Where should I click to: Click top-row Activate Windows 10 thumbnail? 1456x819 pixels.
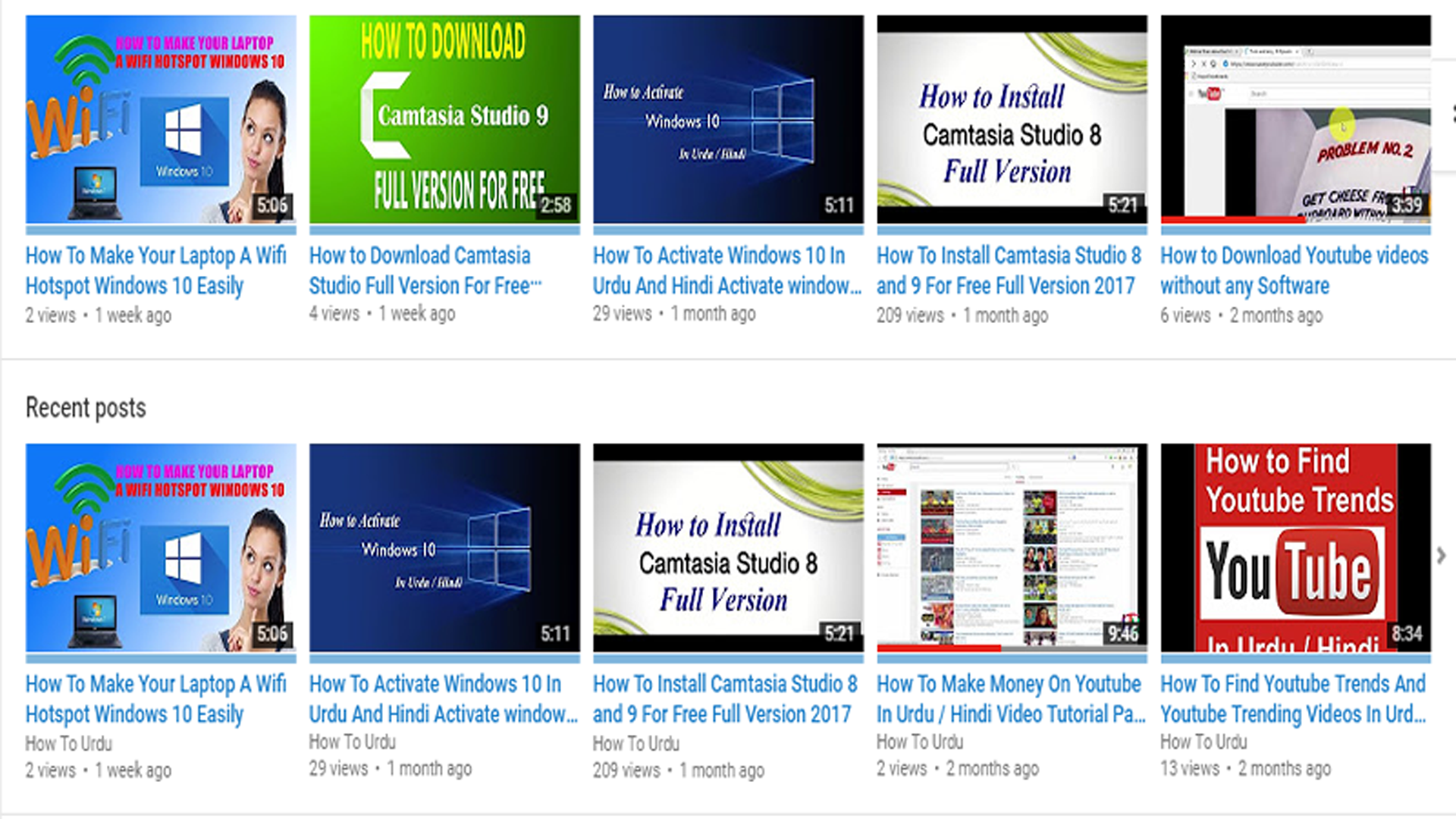click(x=728, y=119)
